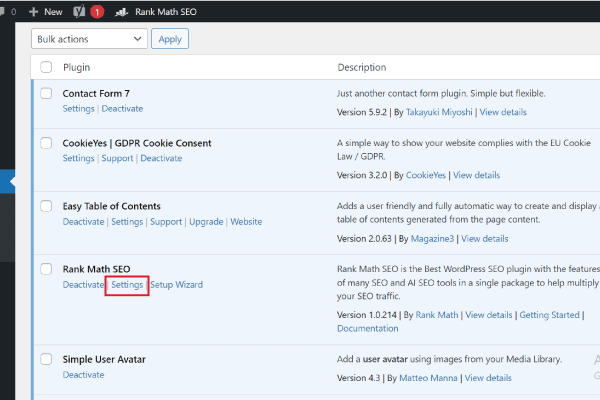The width and height of the screenshot is (600, 400).
Task: Click the Rank Math author link
Action: point(437,315)
